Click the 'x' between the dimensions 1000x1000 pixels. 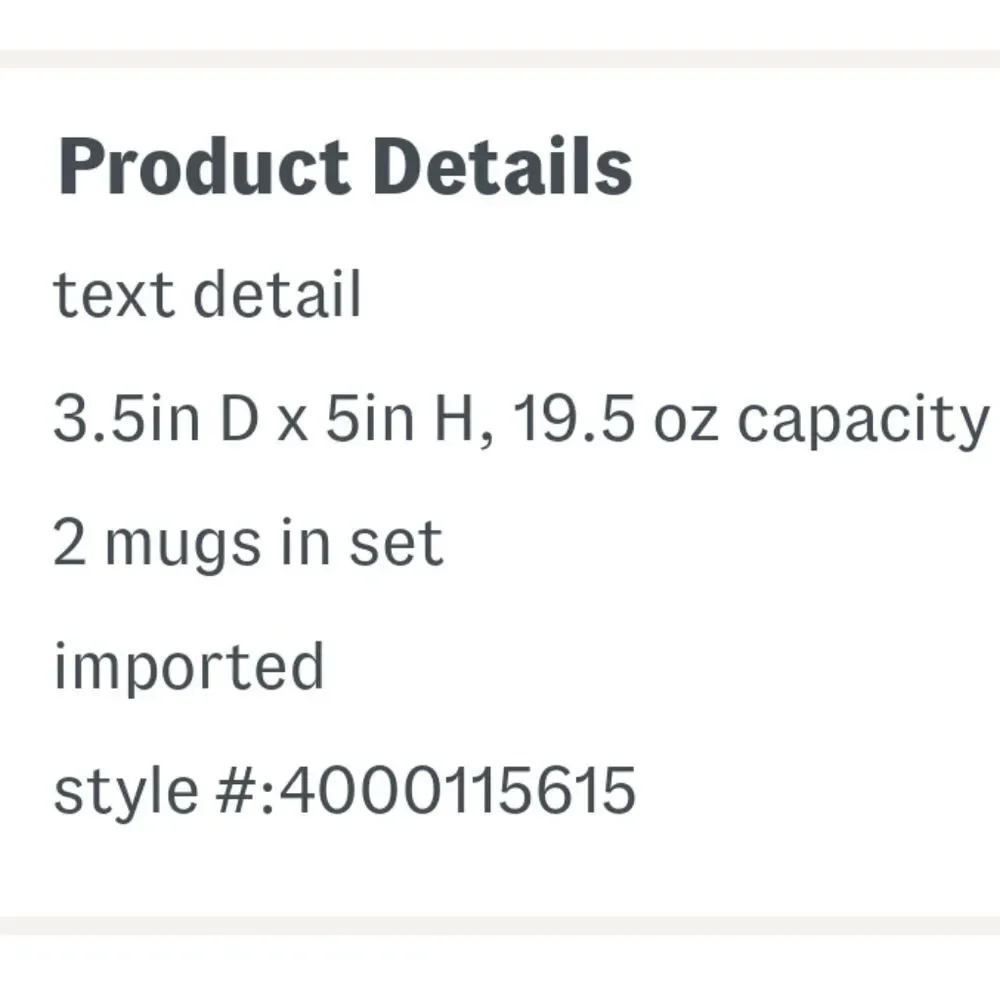pos(293,423)
